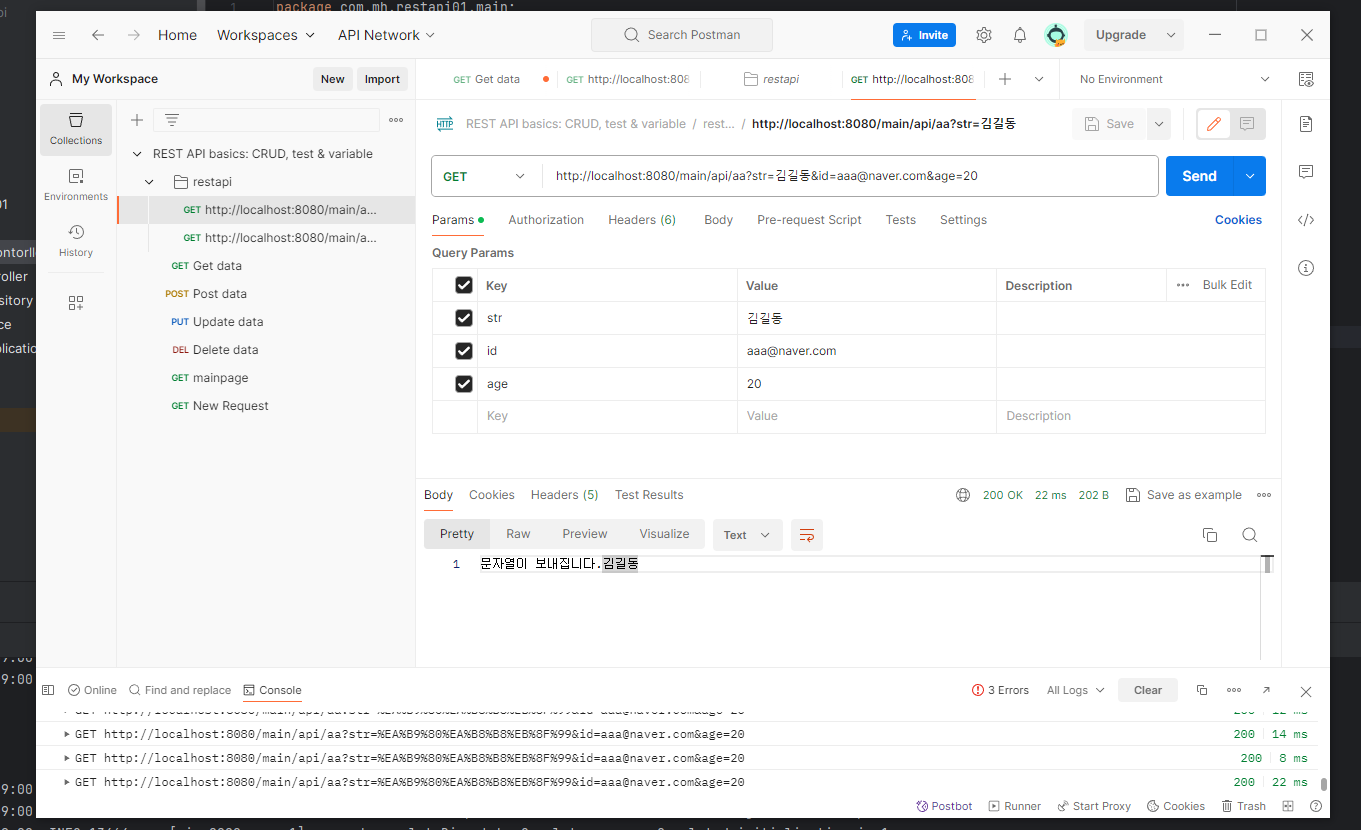This screenshot has height=830, width=1361.
Task: Switch to edit mode pencil icon
Action: 1214,124
